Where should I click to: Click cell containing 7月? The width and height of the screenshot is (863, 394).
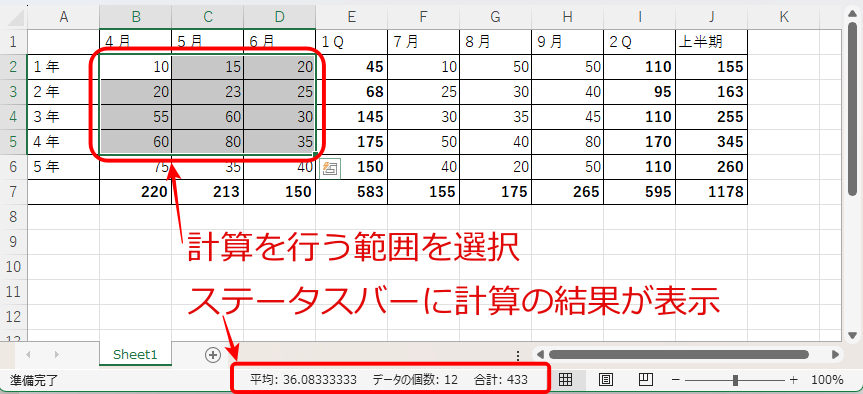423,42
